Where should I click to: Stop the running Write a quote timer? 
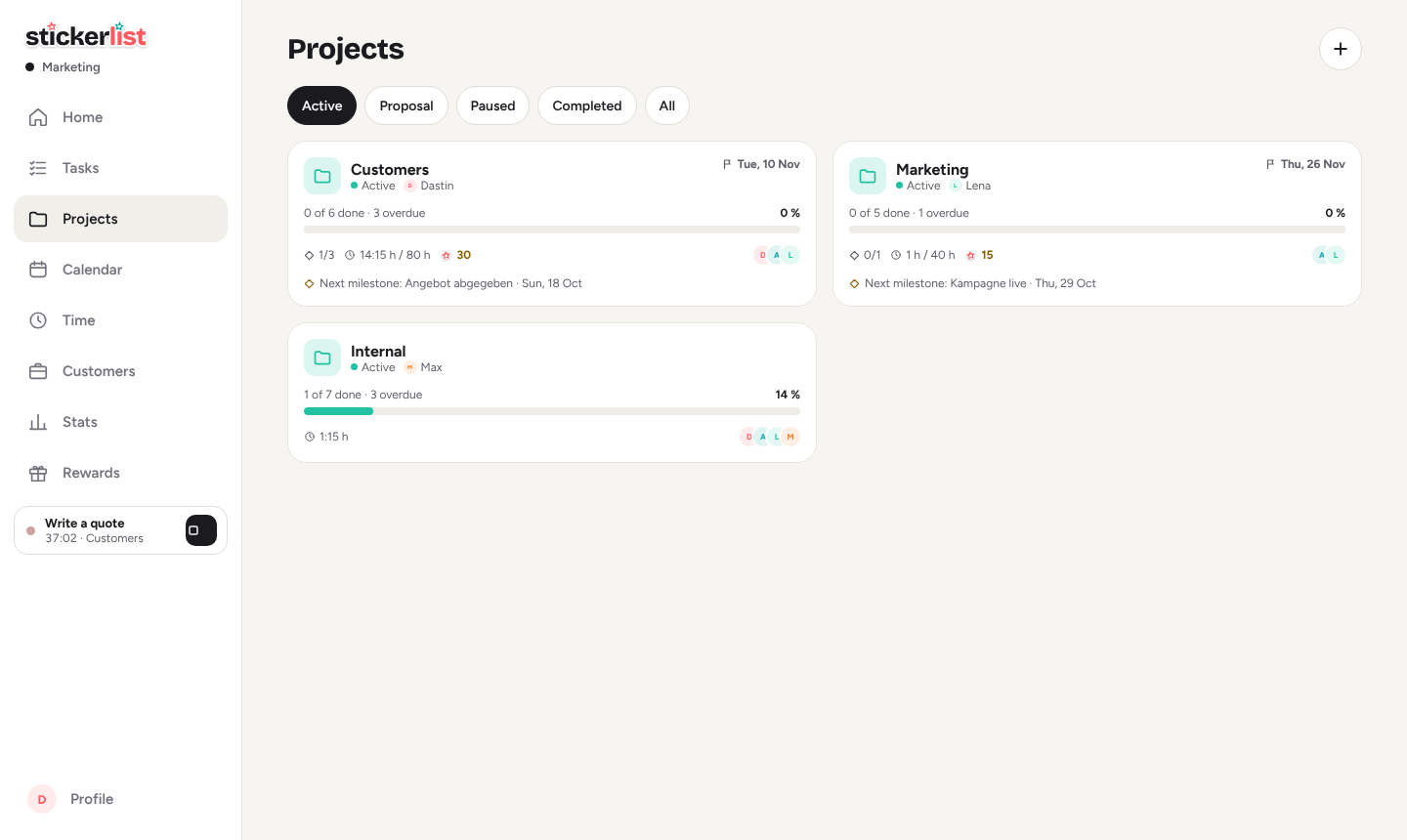tap(201, 530)
